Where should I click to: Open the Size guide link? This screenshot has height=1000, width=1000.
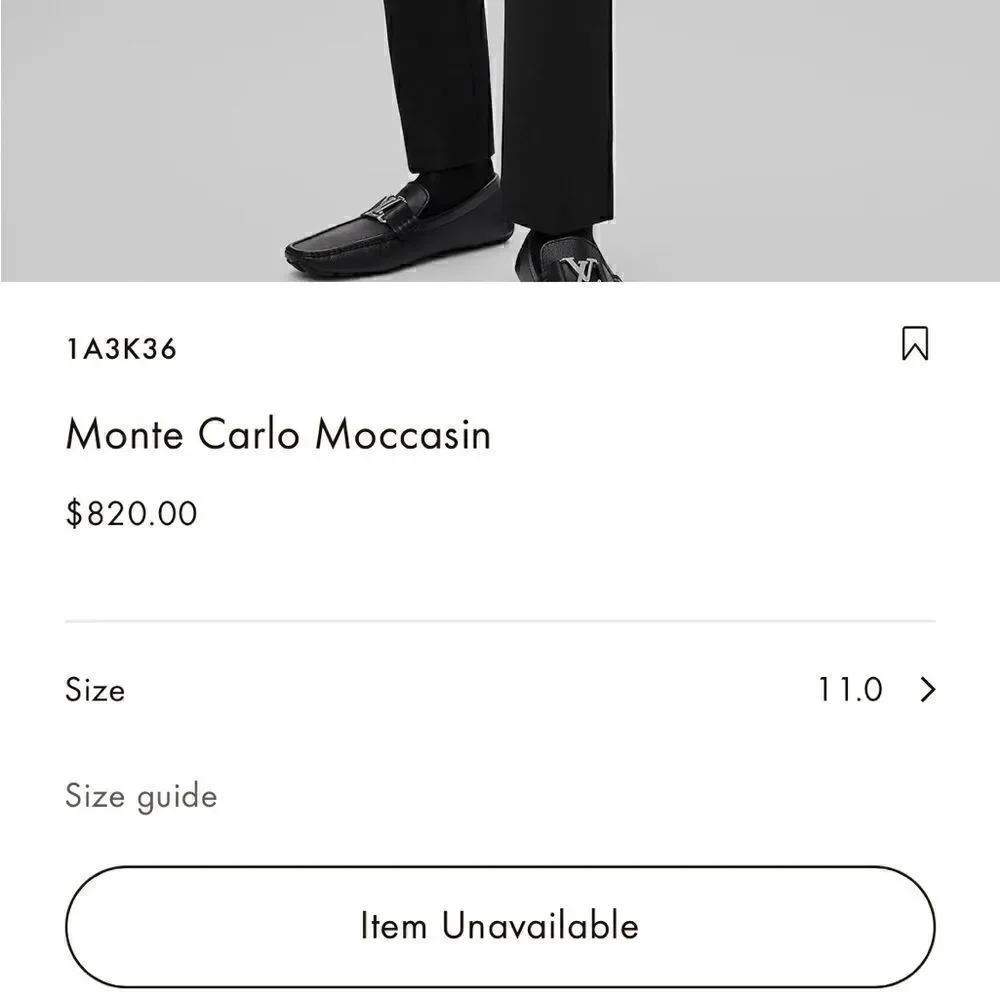(x=141, y=796)
